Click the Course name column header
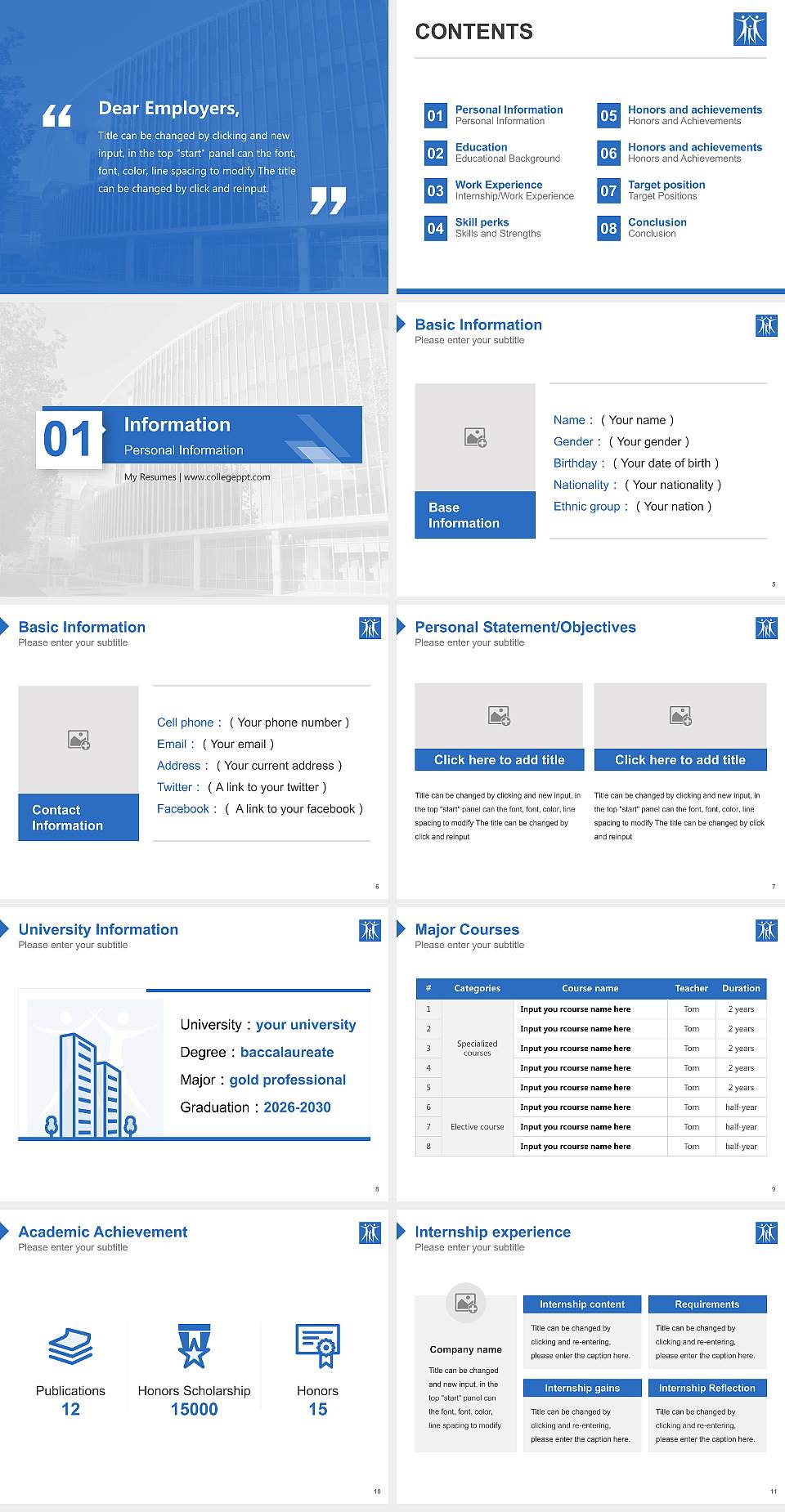The width and height of the screenshot is (785, 1512). [x=590, y=988]
